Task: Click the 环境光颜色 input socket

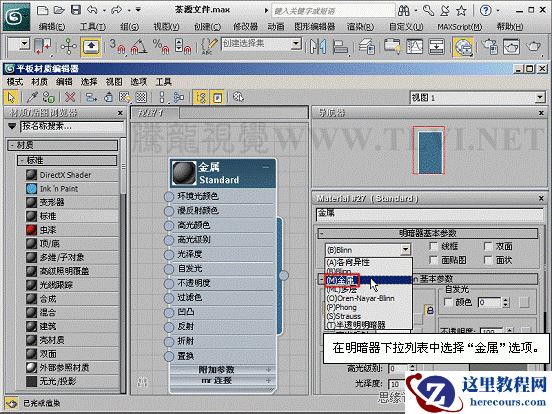Action: tap(169, 196)
